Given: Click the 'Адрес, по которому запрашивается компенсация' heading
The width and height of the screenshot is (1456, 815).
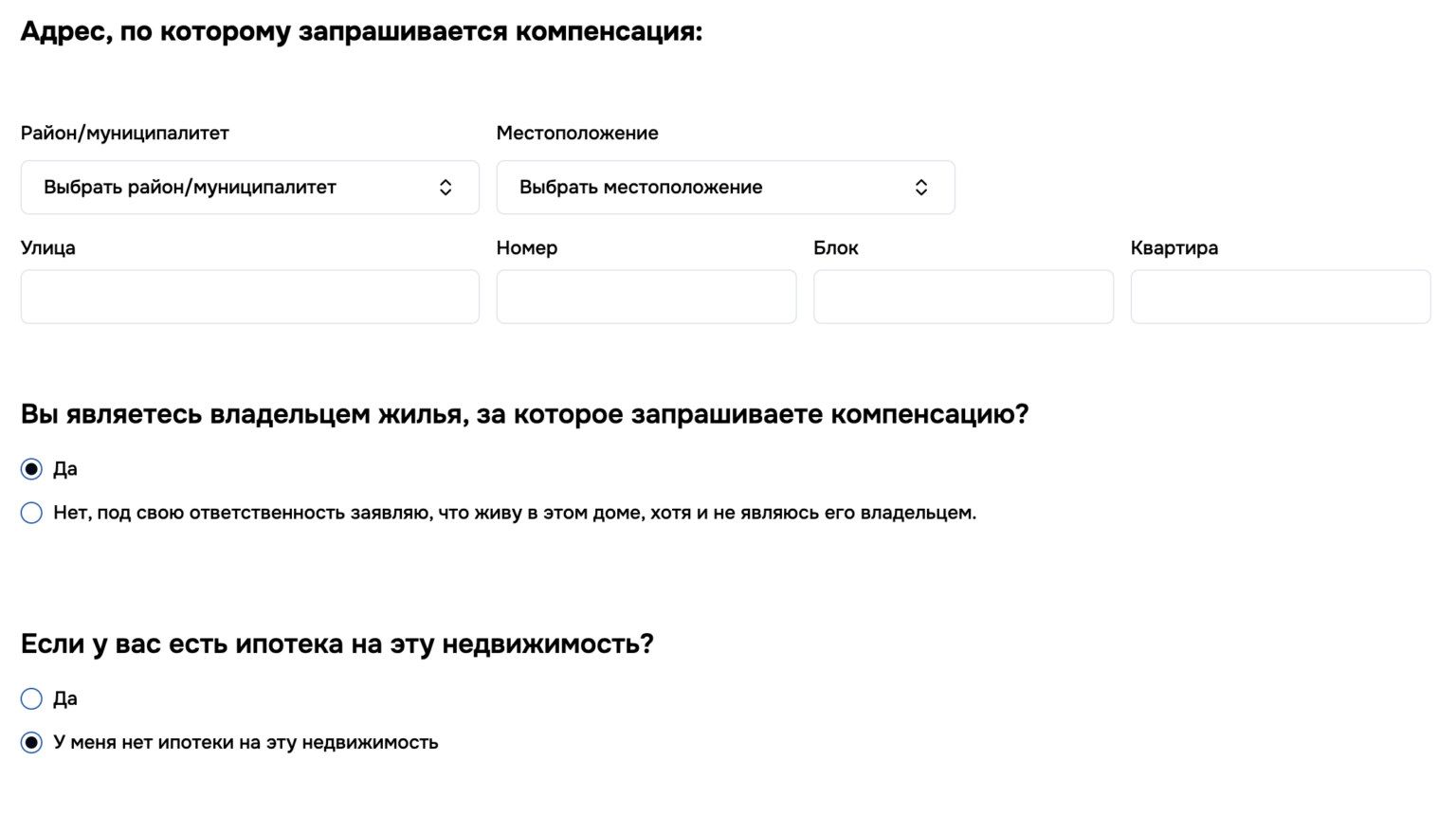Looking at the screenshot, I should (x=361, y=31).
